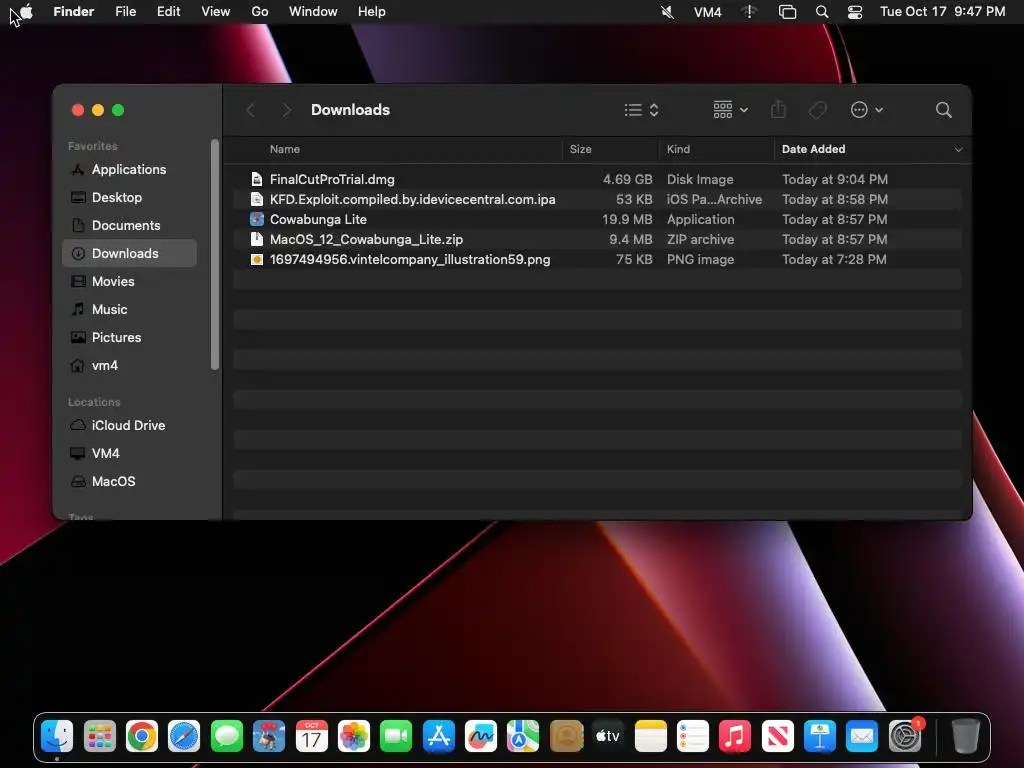Open the File menu
1024x768 pixels.
(125, 12)
